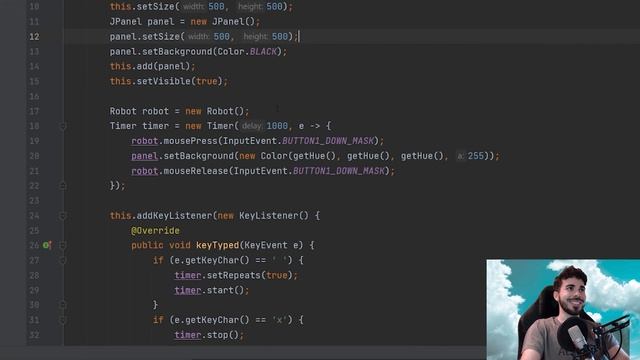The image size is (640, 360).
Task: Place cursor in panel.setSize on line 12
Action: [x=144, y=37]
